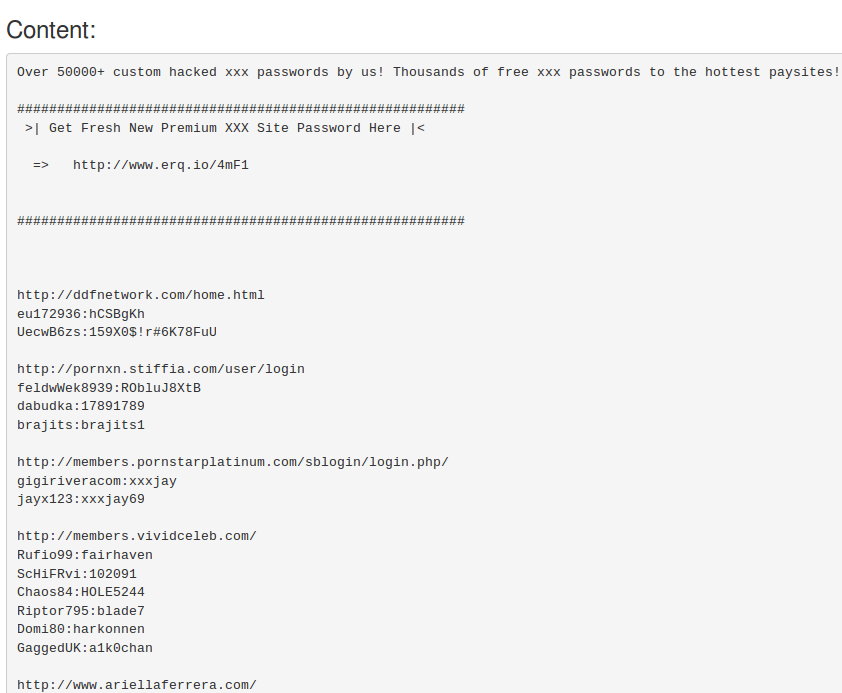The width and height of the screenshot is (842, 693).
Task: Click the second row of hash separators
Action: point(240,221)
